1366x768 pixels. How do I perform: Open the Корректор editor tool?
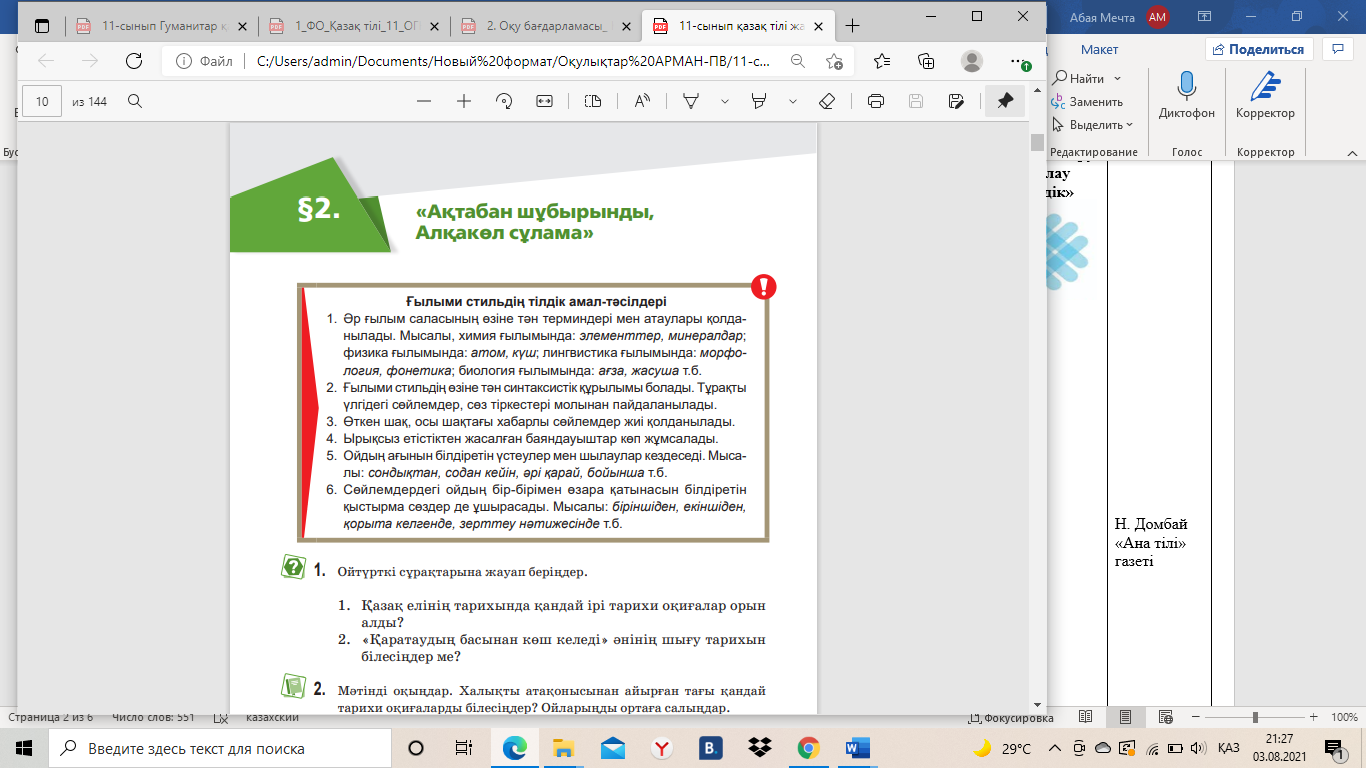click(1265, 97)
